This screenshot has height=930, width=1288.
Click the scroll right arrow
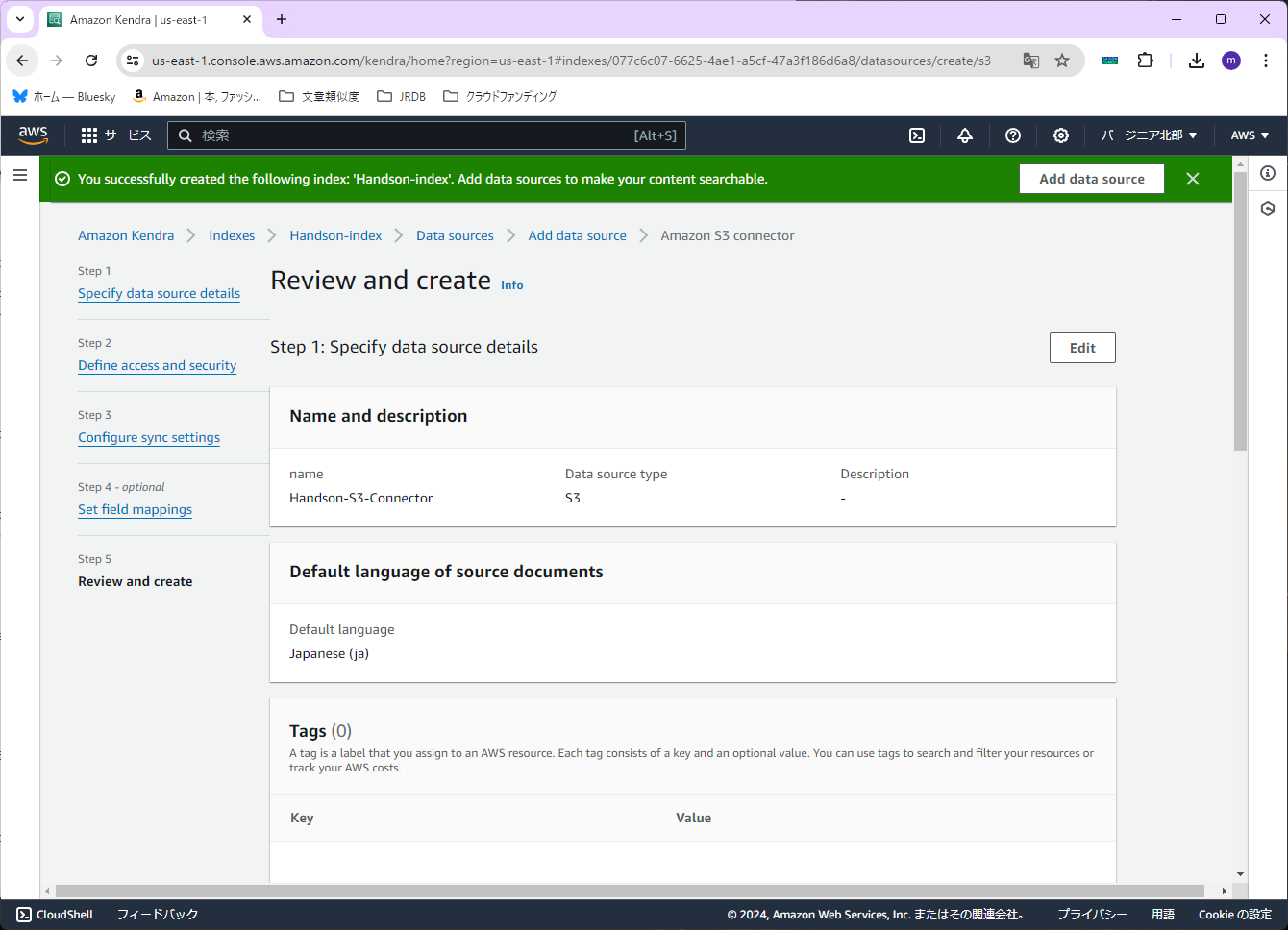1224,891
